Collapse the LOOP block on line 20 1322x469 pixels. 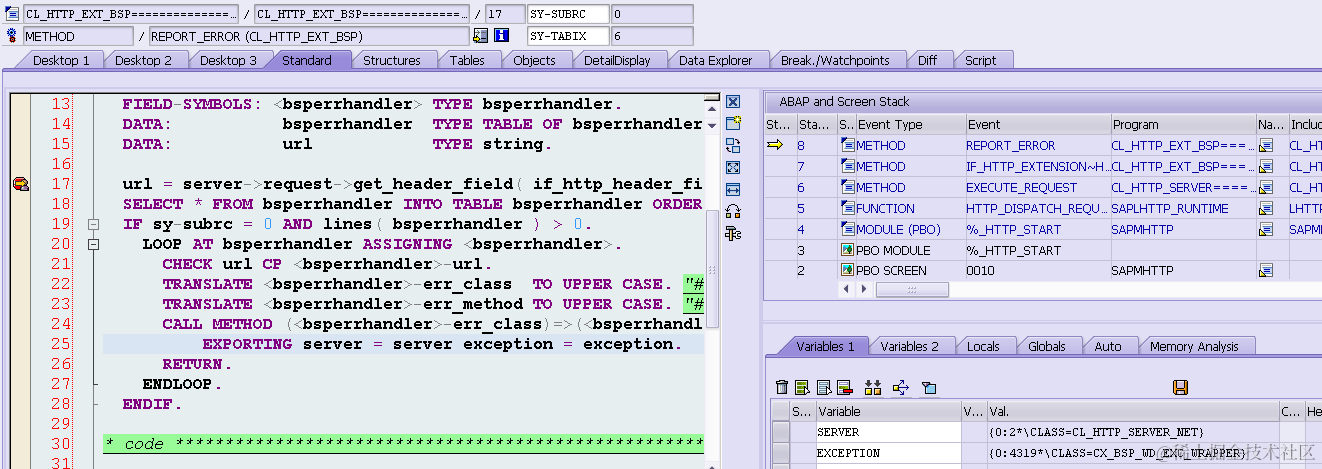coord(94,244)
